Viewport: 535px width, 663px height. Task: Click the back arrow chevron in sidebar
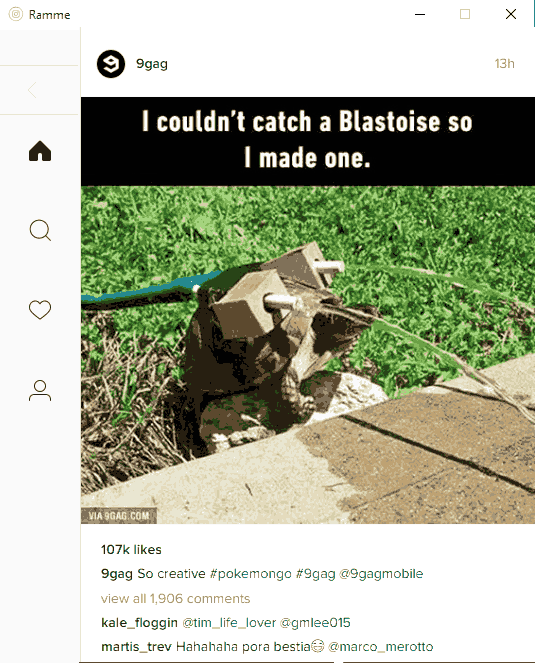pos(32,90)
